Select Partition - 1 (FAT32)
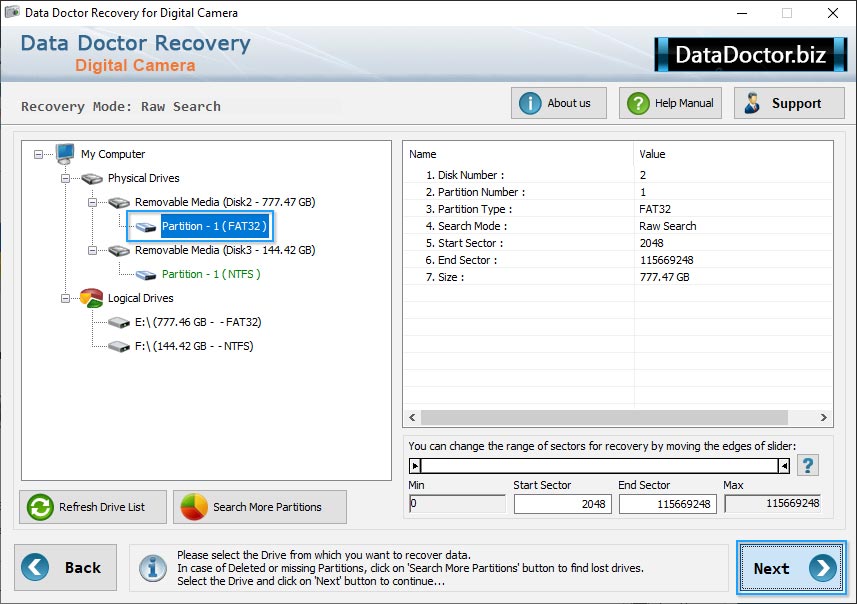The image size is (857, 604). 214,226
